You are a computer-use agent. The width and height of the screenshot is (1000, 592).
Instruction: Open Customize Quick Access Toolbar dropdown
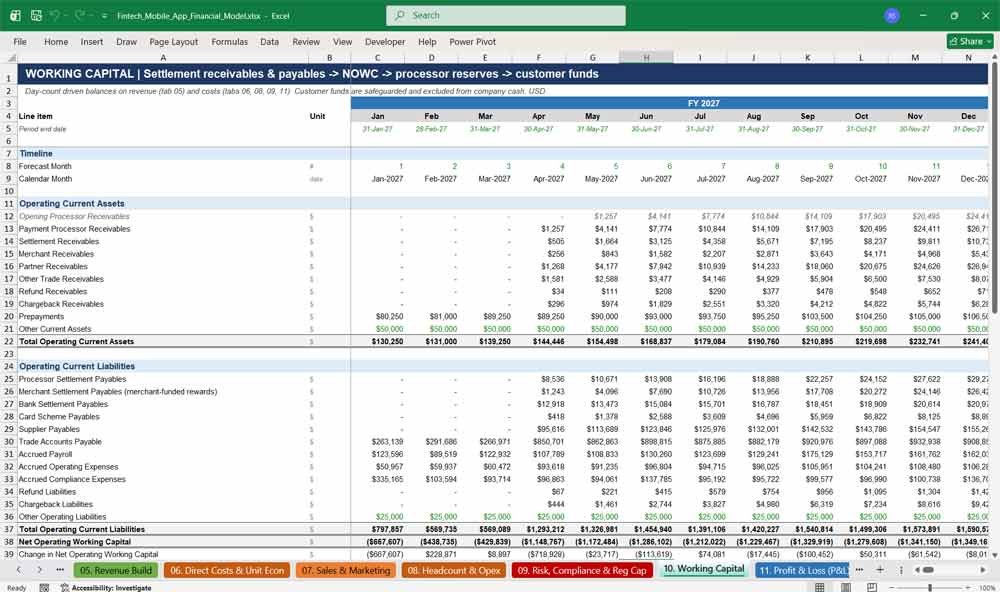click(104, 16)
